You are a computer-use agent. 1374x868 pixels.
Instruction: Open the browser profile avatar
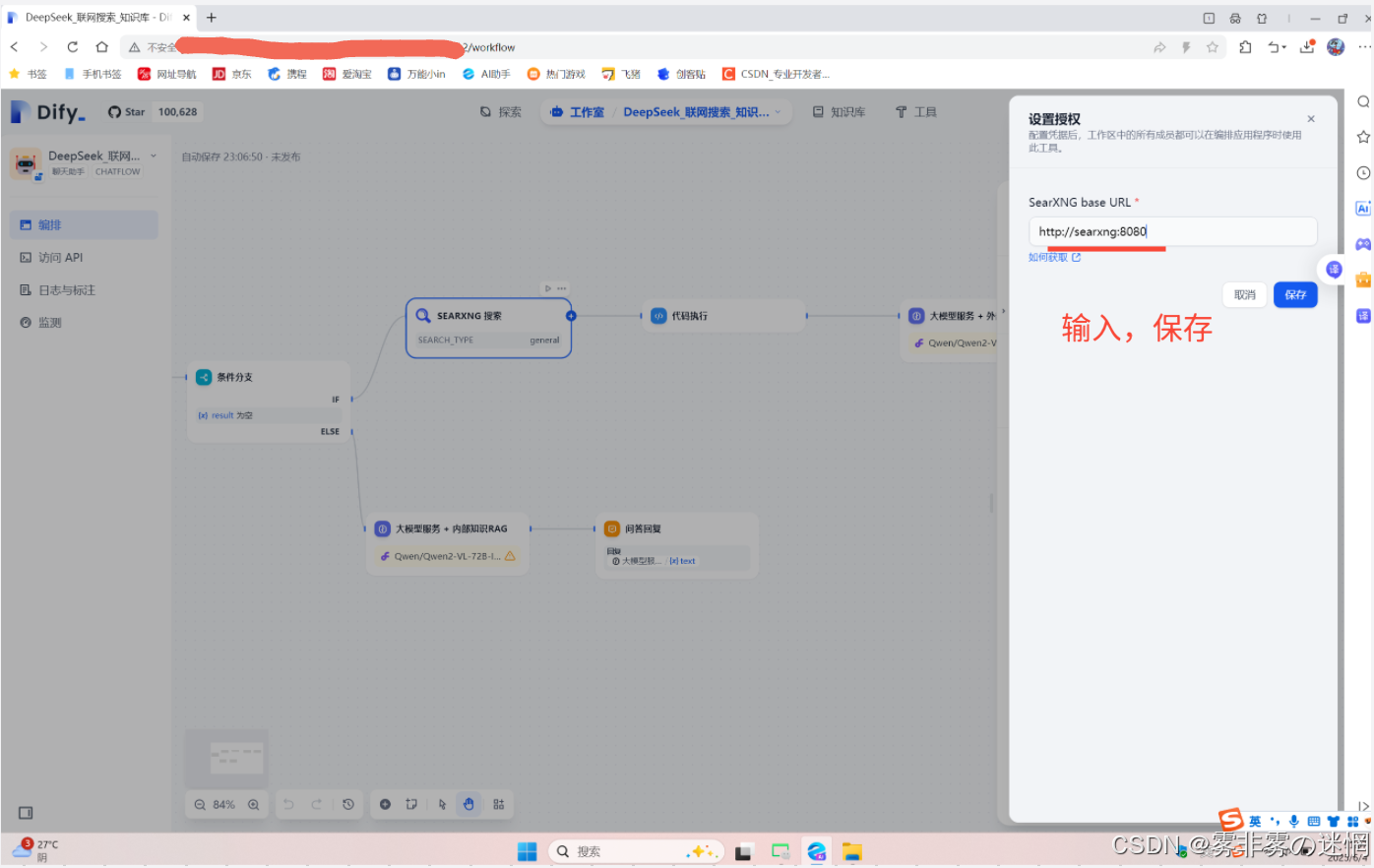click(x=1336, y=46)
